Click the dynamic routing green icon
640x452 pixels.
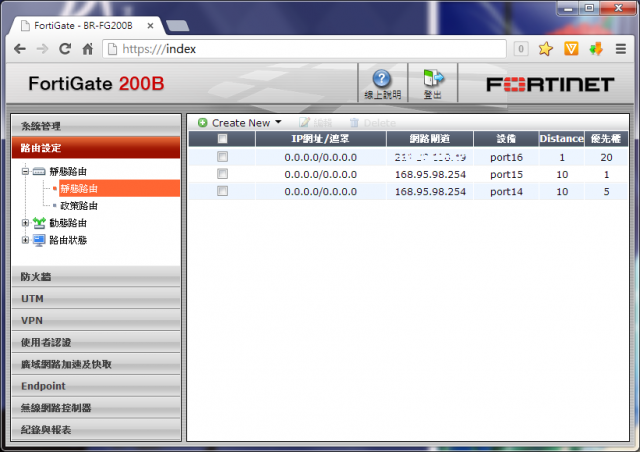tap(39, 223)
